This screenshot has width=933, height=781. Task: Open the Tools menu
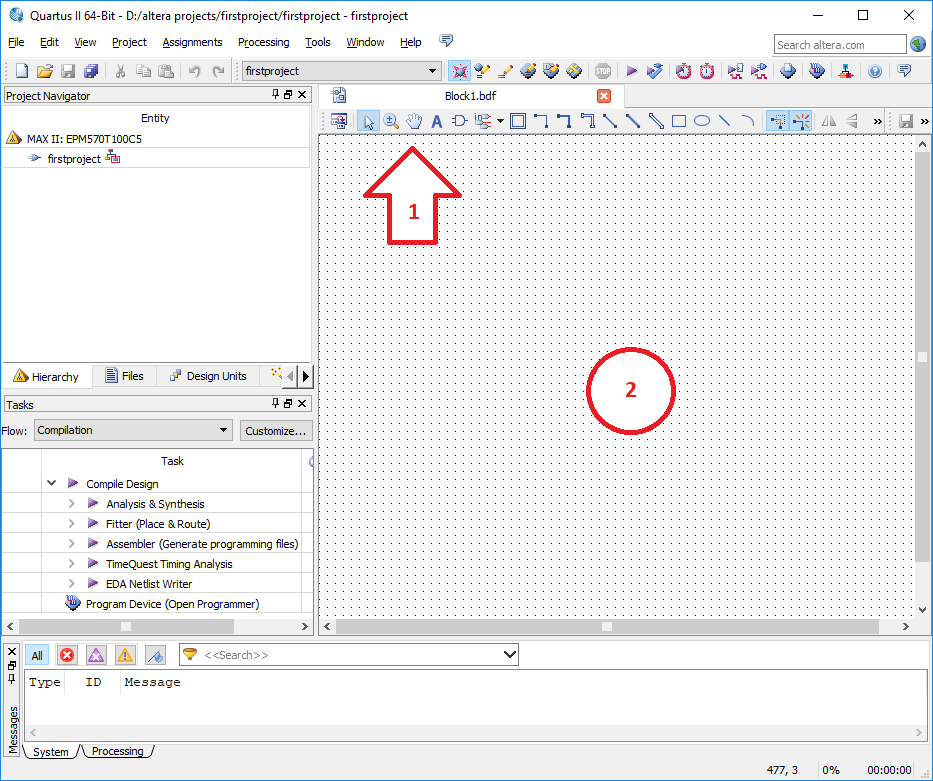(318, 42)
